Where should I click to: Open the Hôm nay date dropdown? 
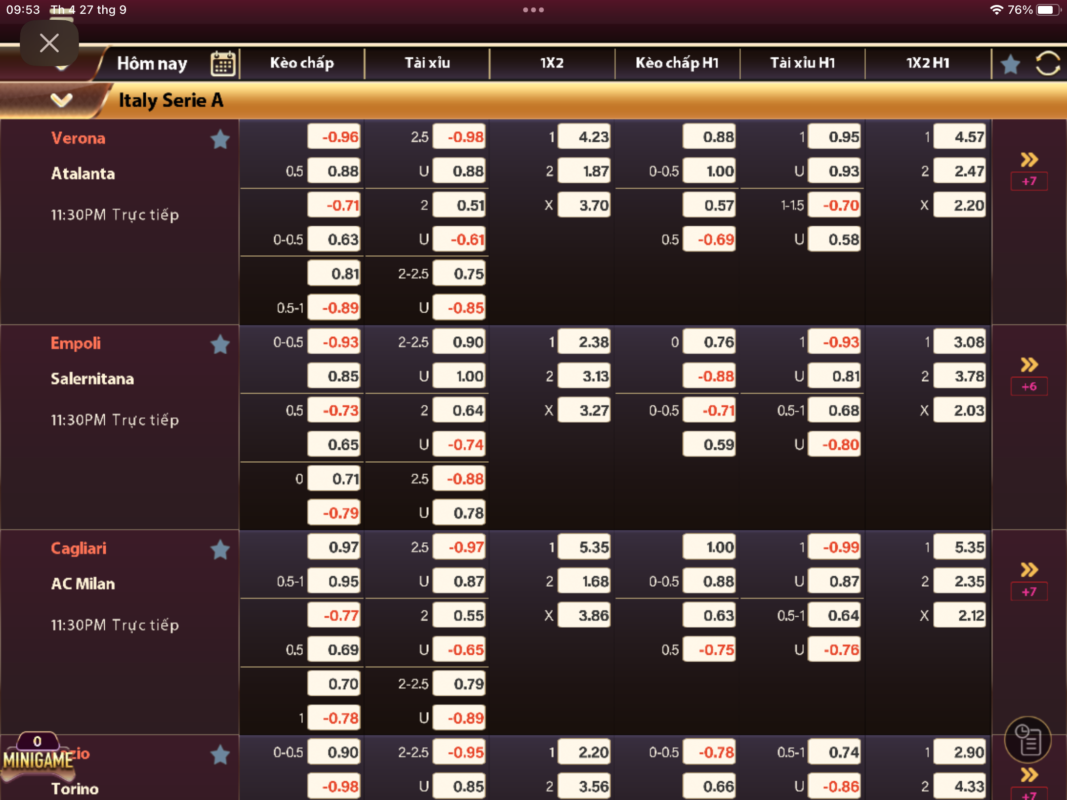coord(150,64)
